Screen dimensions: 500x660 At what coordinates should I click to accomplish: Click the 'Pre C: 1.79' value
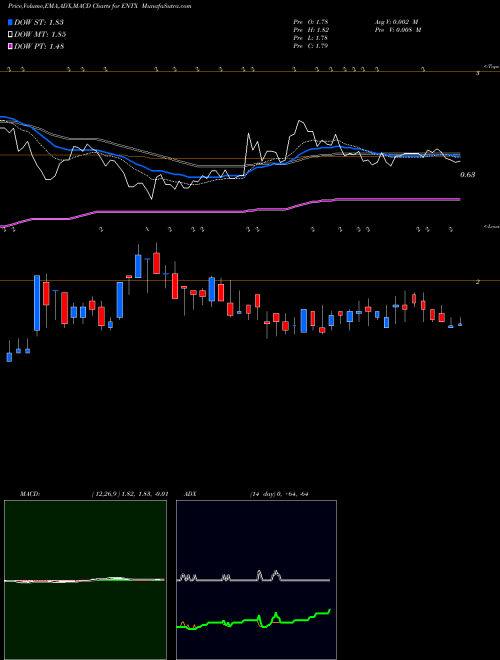point(311,46)
